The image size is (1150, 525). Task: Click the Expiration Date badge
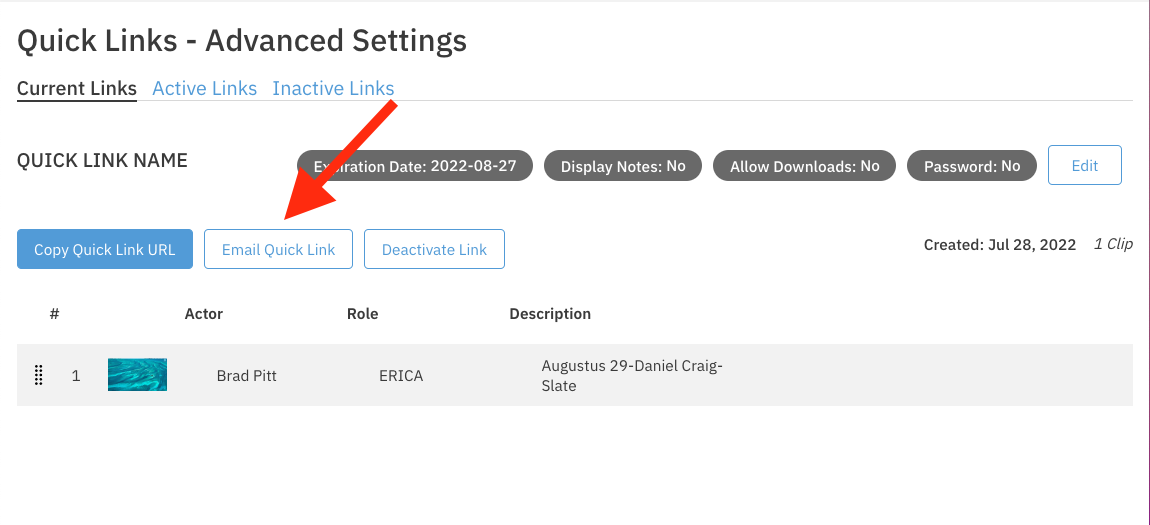click(x=415, y=166)
